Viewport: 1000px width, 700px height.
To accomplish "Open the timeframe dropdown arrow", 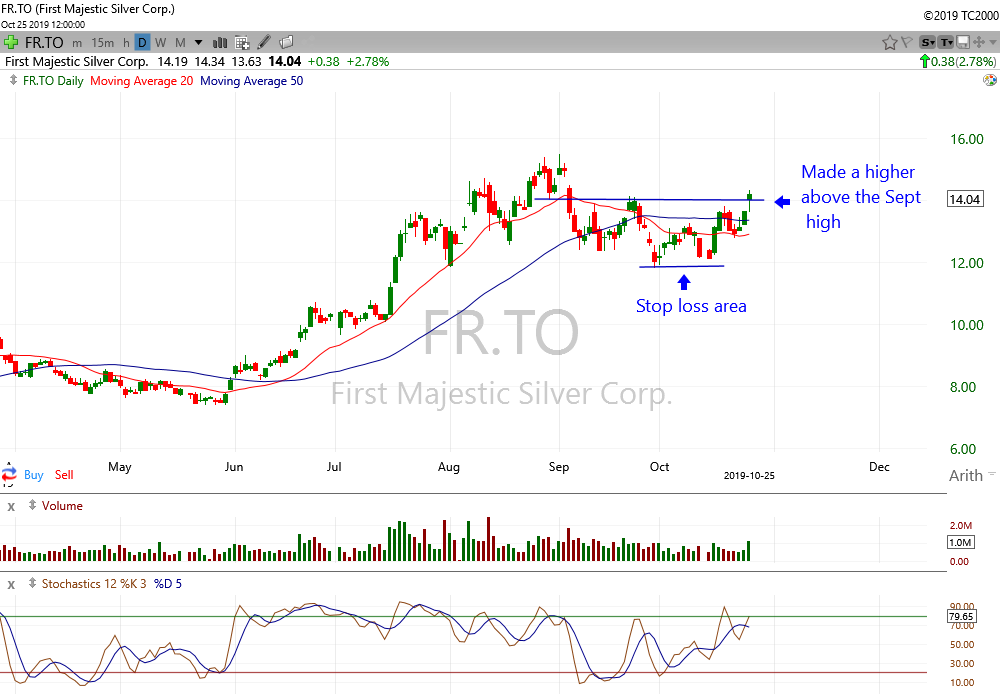I will (198, 43).
